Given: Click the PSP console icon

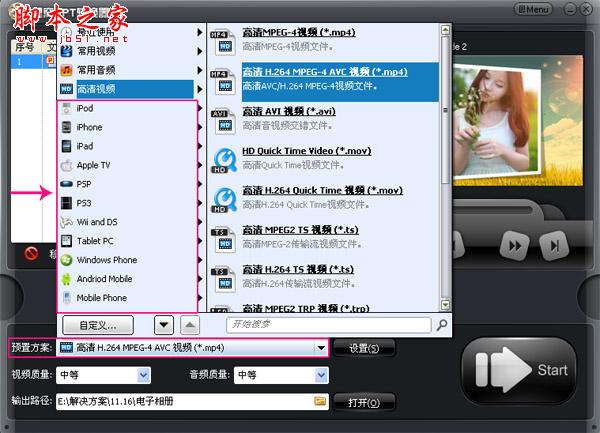Looking at the screenshot, I should coord(67,184).
